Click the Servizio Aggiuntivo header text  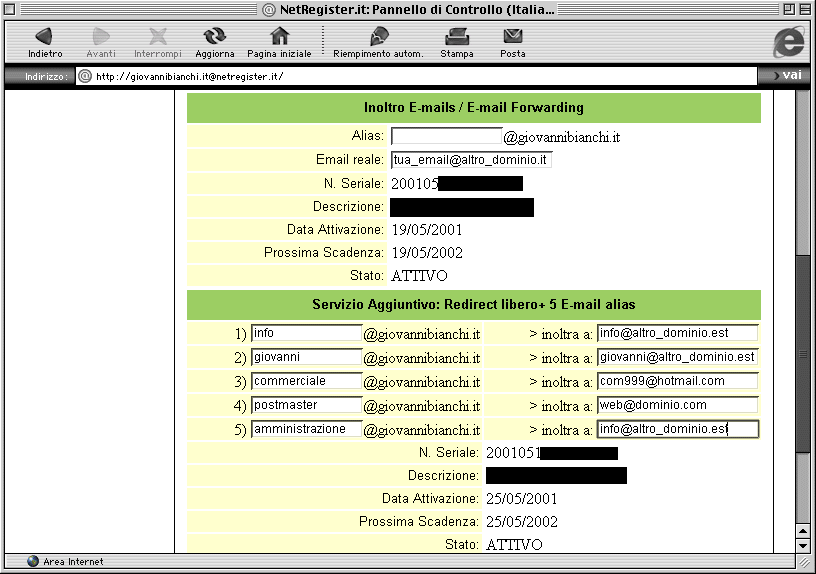[474, 304]
